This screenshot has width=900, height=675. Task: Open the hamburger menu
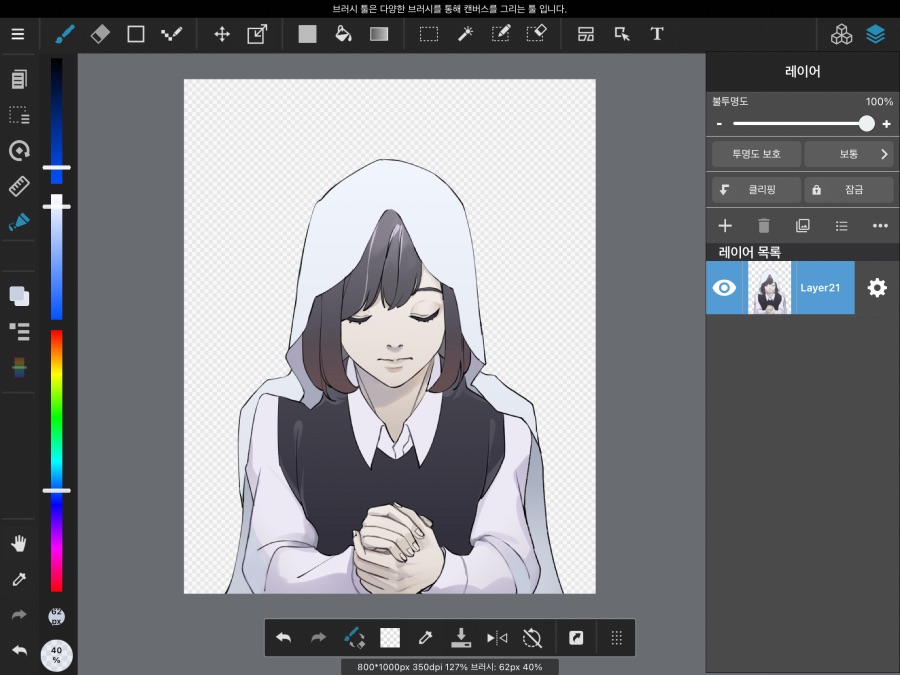(18, 33)
